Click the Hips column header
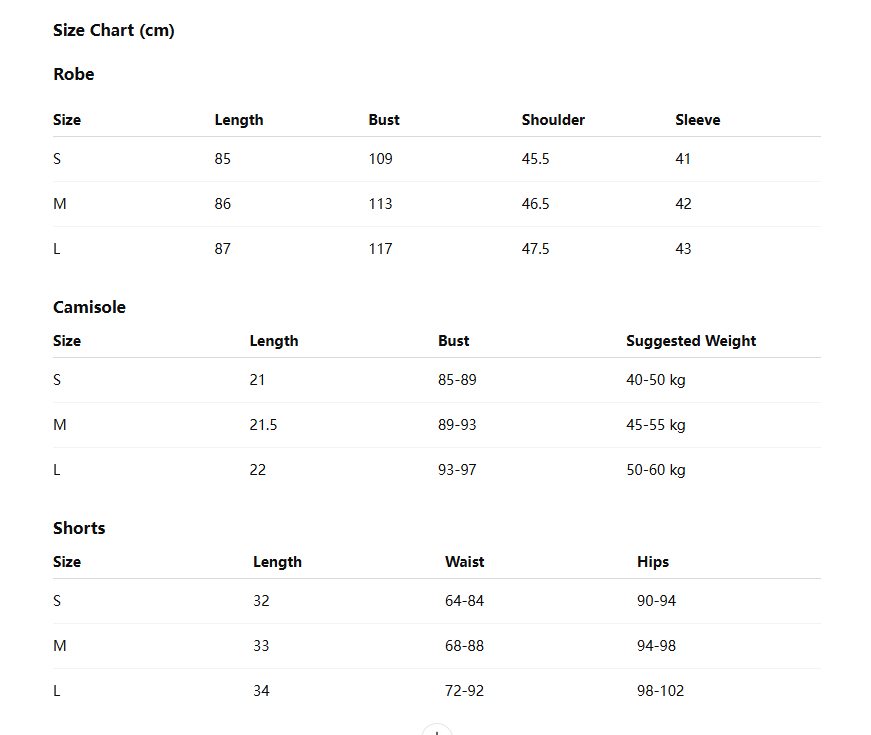Image resolution: width=871 pixels, height=735 pixels. 653,562
